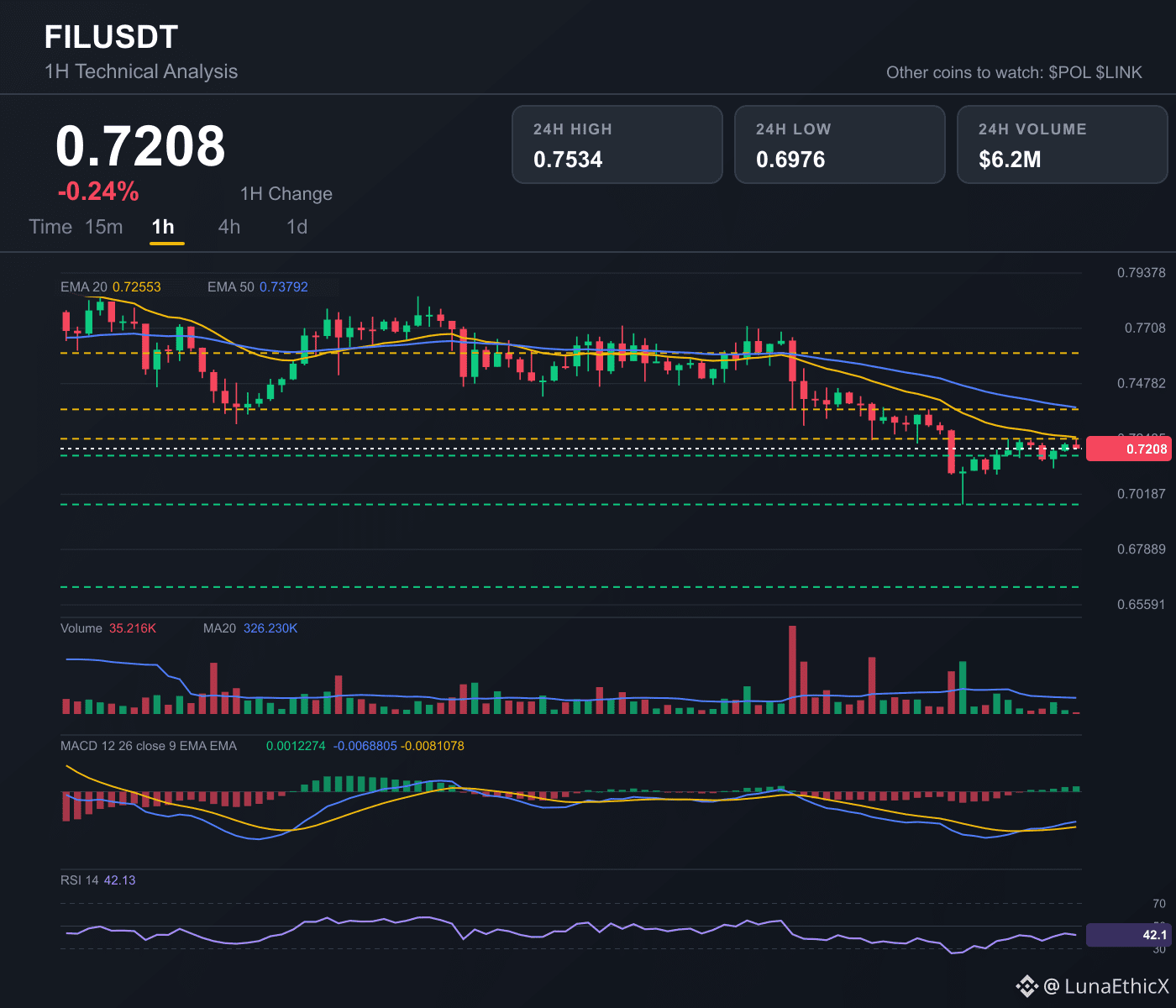
Task: Click the 0.79378 price axis label
Action: (x=1142, y=272)
